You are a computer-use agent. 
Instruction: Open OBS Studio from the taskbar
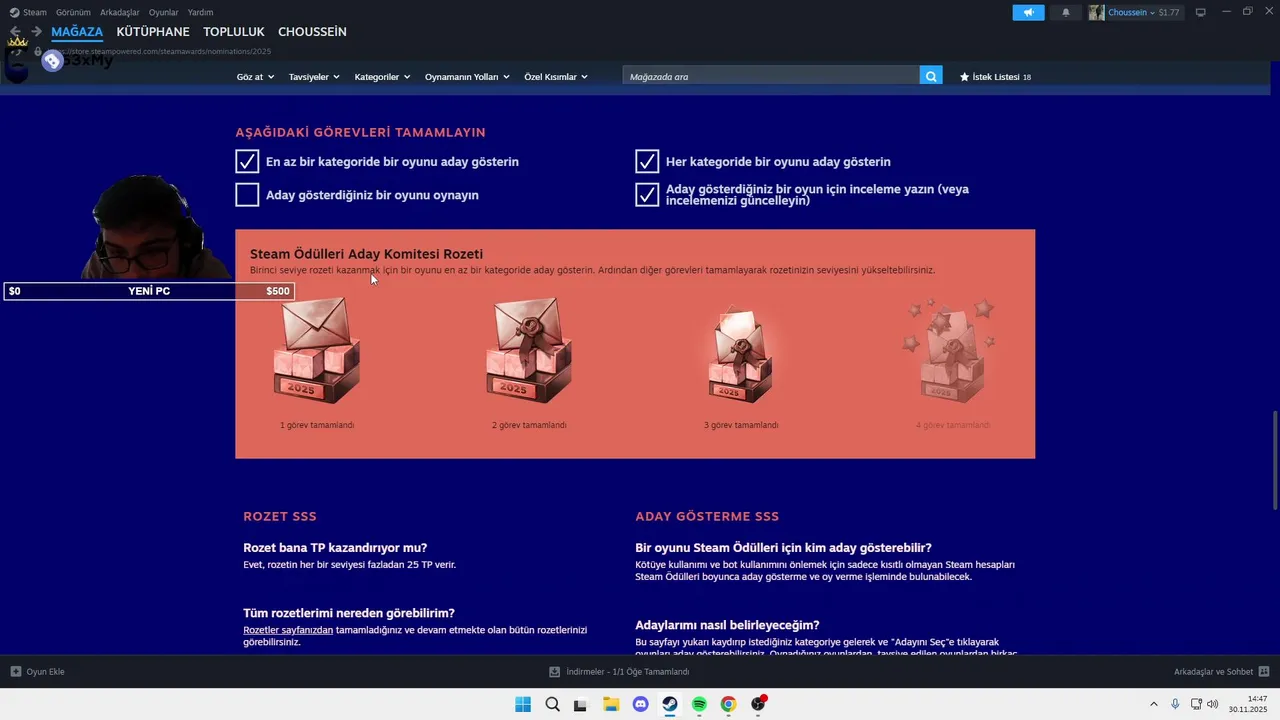tap(758, 704)
